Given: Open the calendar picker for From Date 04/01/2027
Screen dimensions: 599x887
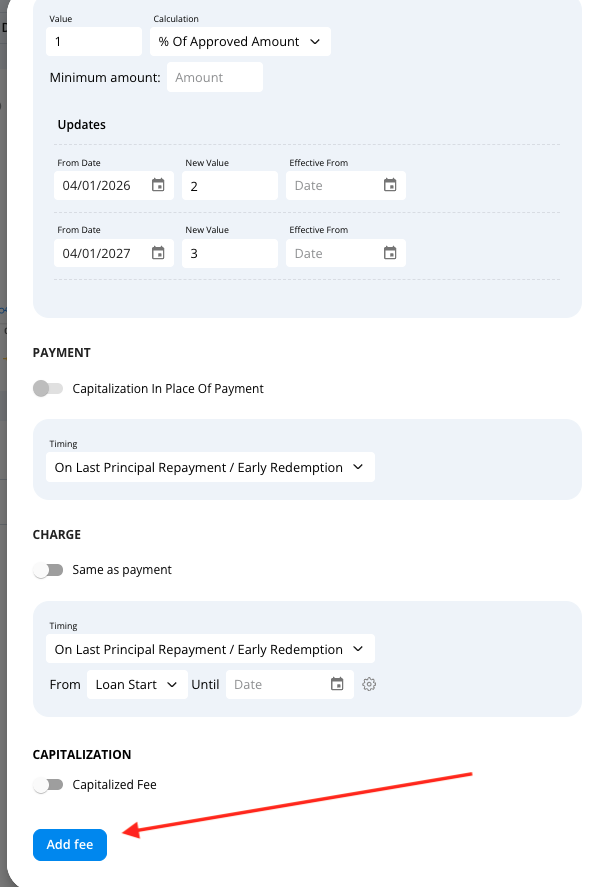Looking at the screenshot, I should (158, 253).
